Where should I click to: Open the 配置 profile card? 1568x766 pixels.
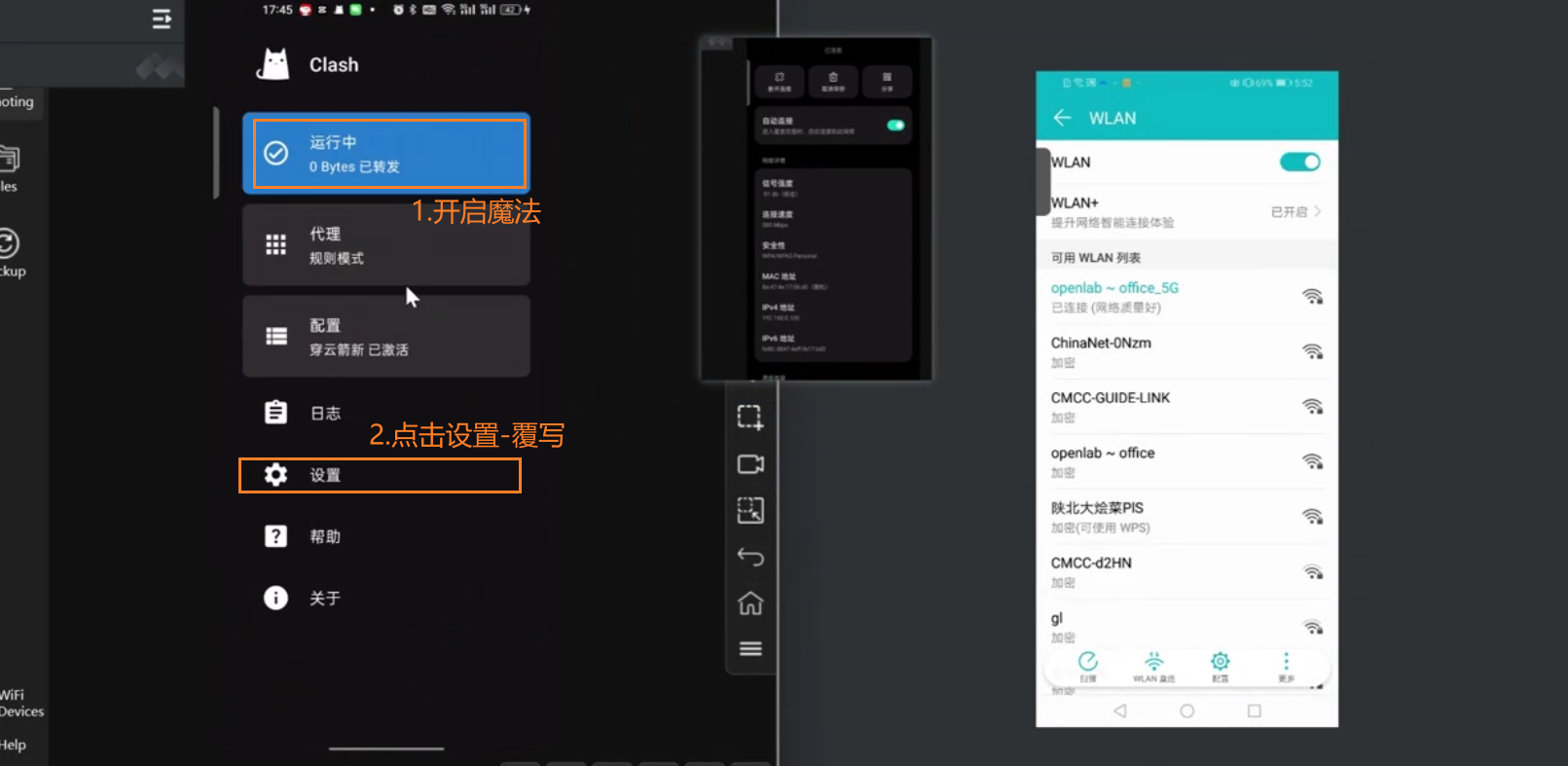point(386,336)
